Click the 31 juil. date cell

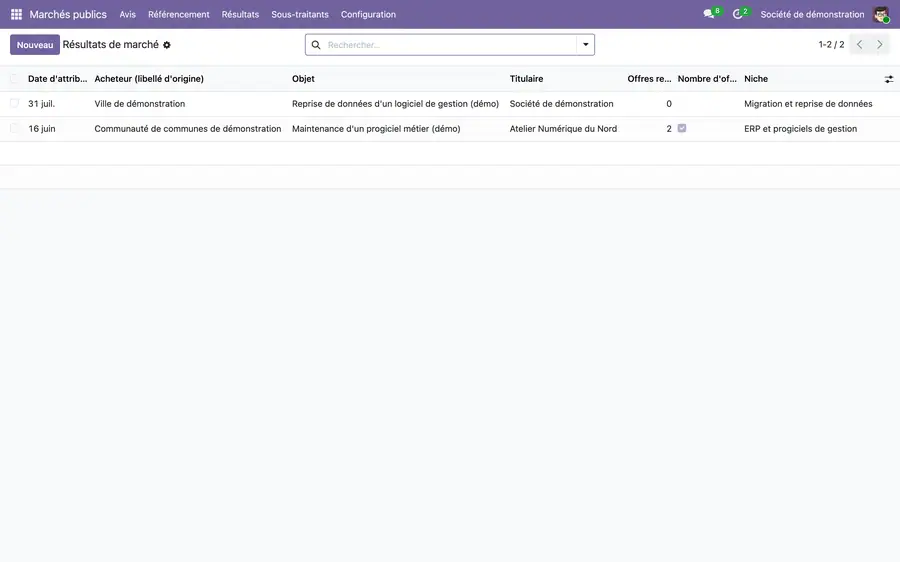pyautogui.click(x=41, y=103)
